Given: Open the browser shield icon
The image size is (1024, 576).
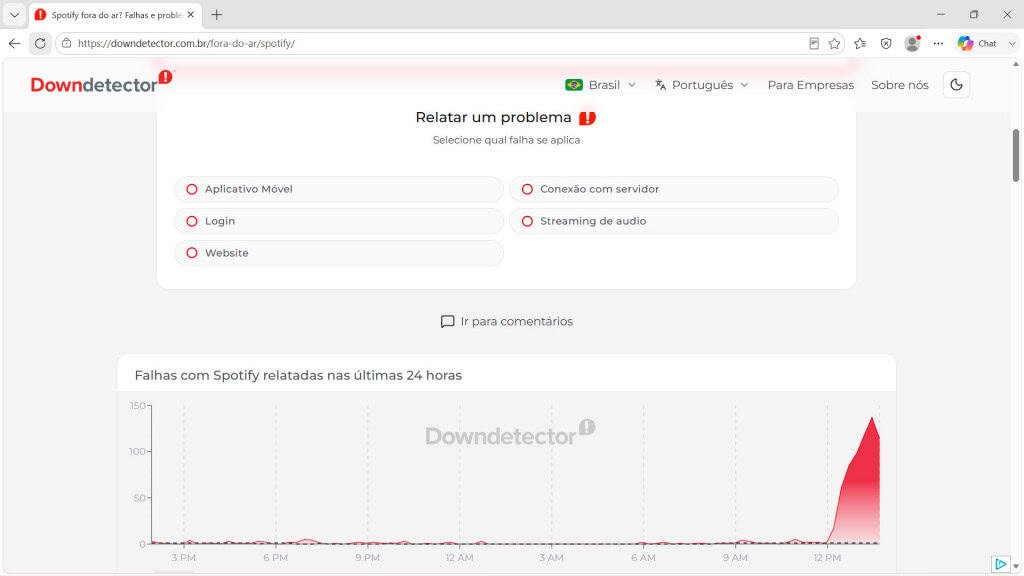Looking at the screenshot, I should (886, 43).
